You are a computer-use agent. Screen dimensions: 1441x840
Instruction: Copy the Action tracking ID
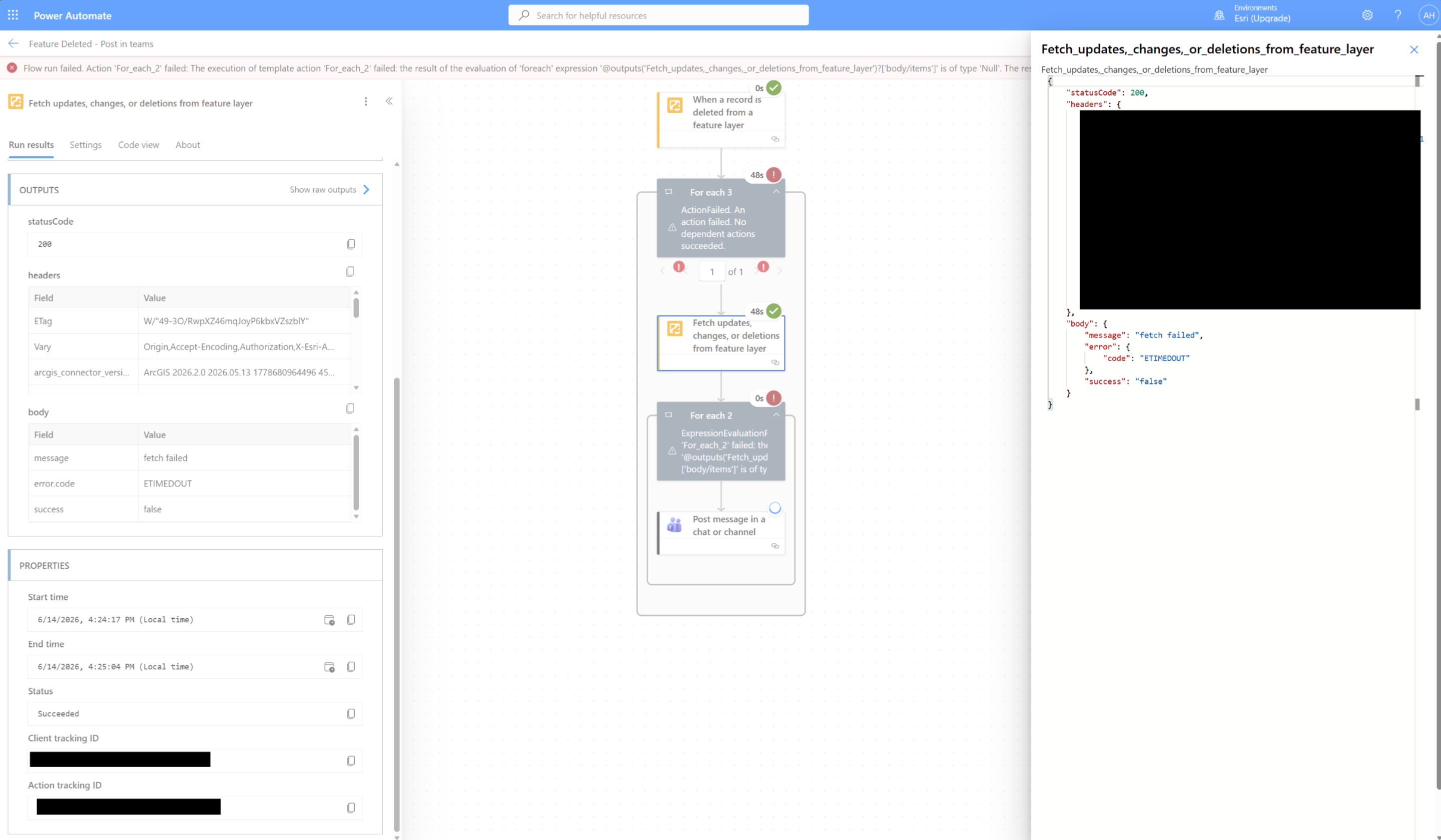[x=351, y=808]
